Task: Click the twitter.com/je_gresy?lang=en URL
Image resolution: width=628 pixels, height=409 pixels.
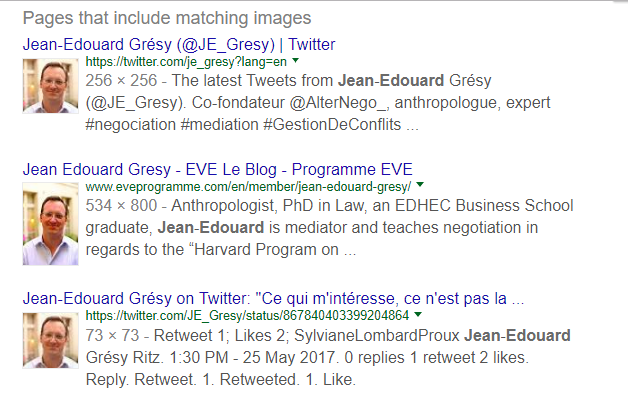Action: [x=186, y=62]
